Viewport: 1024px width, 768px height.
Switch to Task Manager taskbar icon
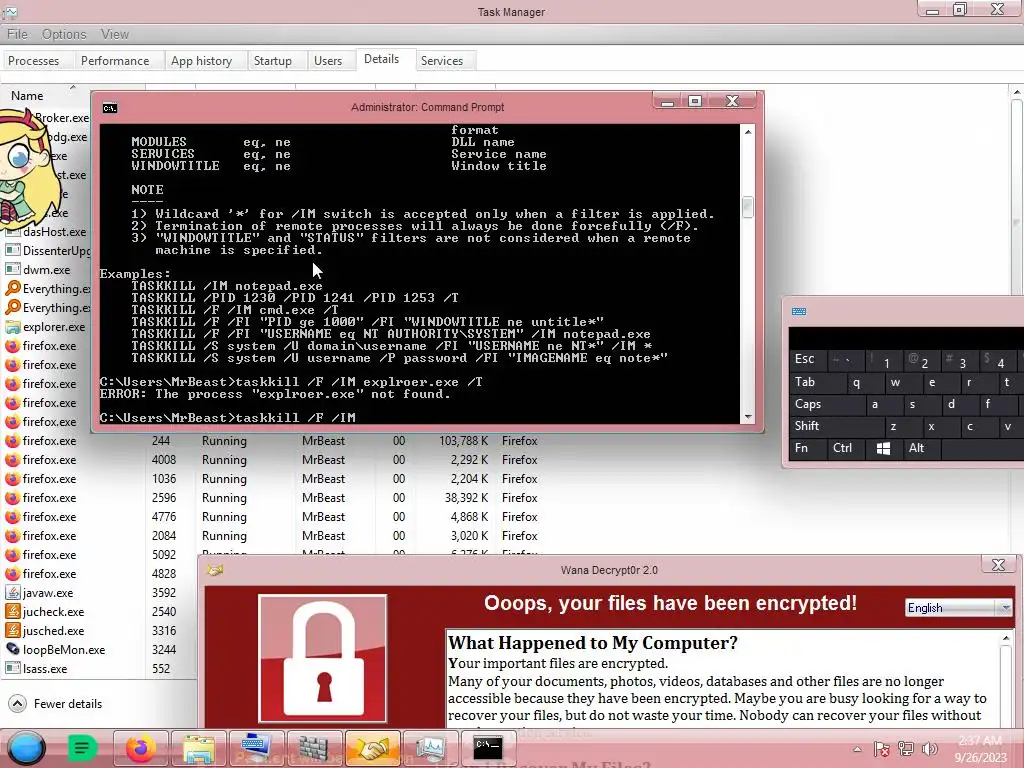(x=430, y=749)
